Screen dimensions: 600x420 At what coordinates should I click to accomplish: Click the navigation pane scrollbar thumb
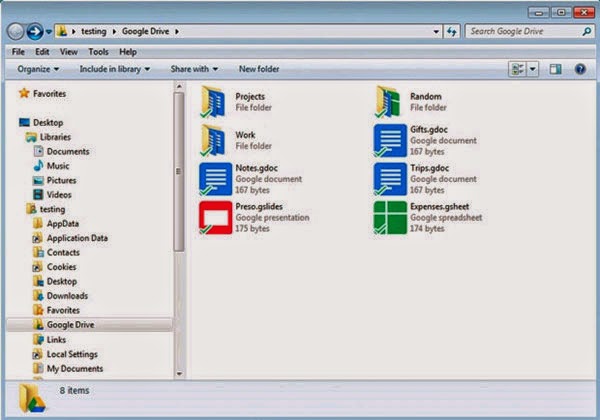pos(179,172)
